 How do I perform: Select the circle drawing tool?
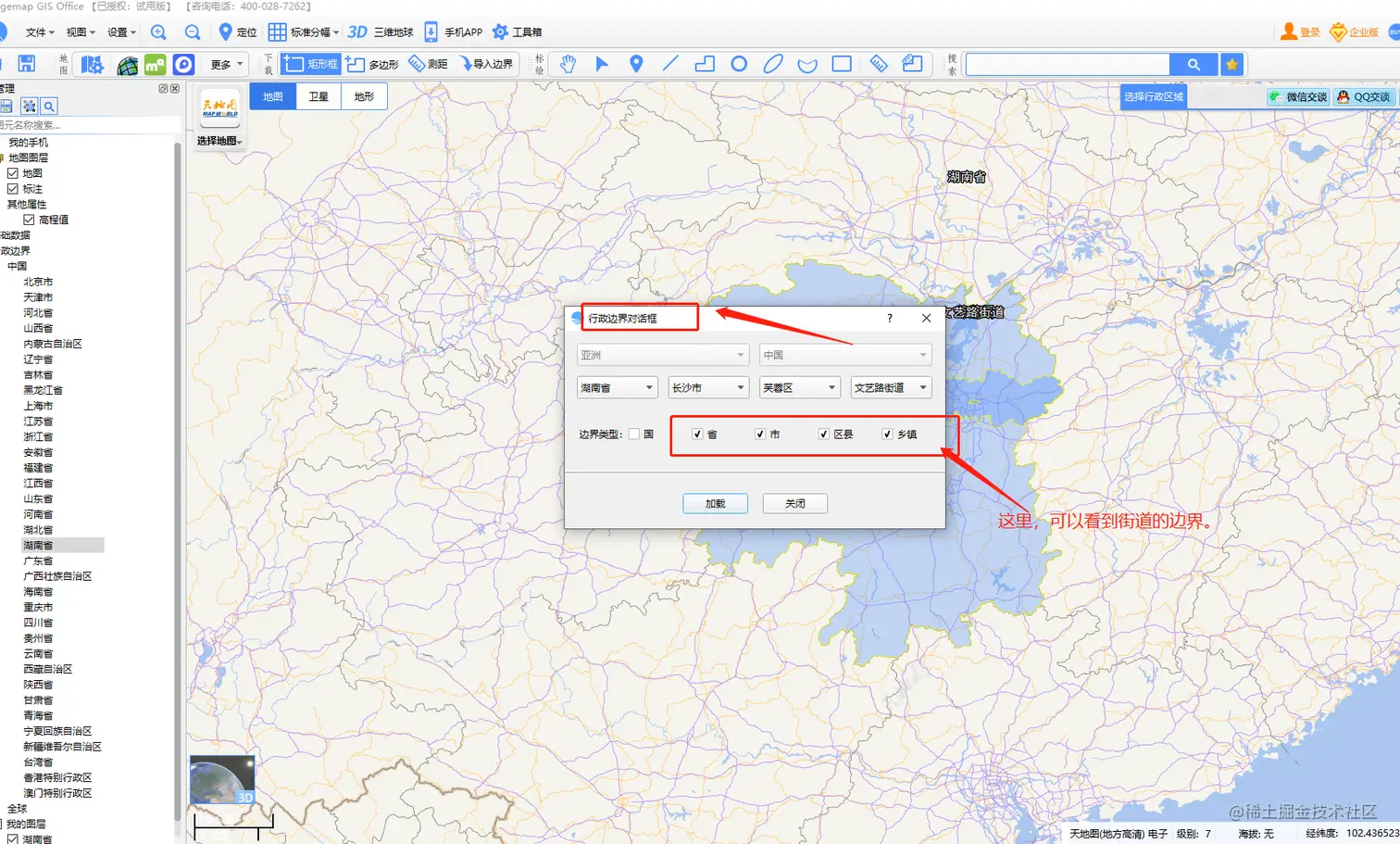[x=739, y=64]
